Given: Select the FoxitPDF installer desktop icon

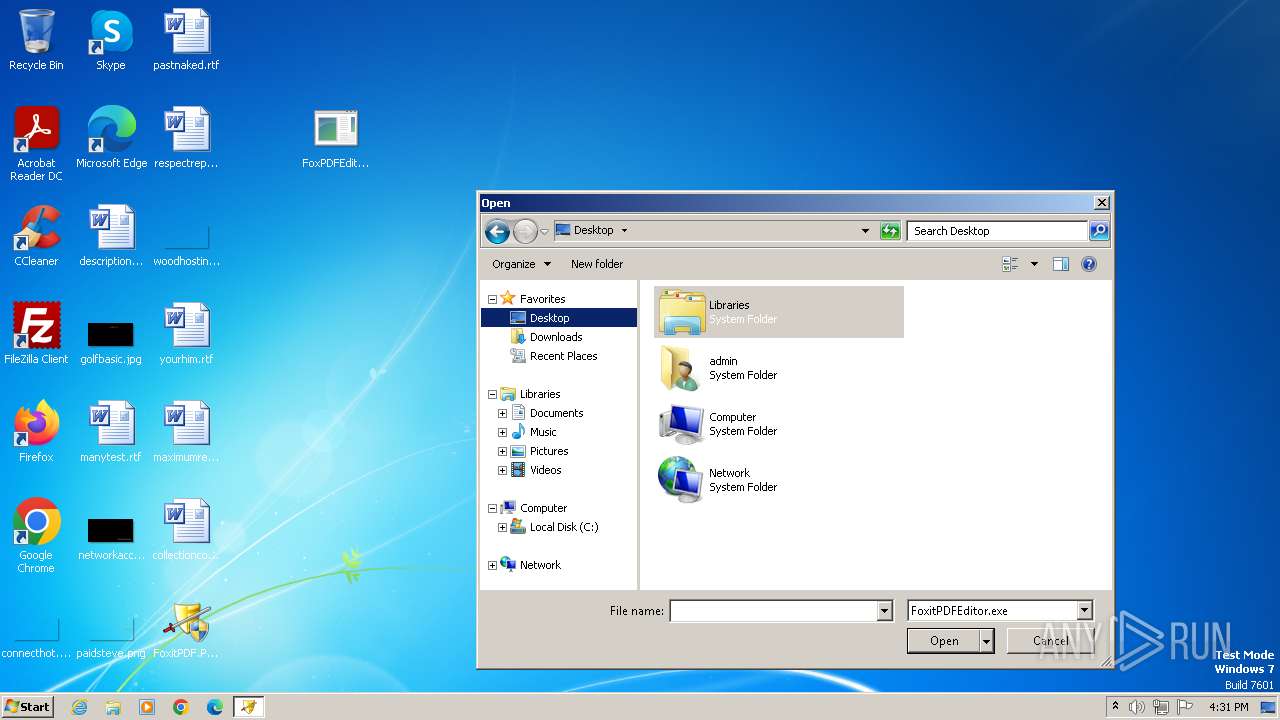Looking at the screenshot, I should click(x=186, y=628).
